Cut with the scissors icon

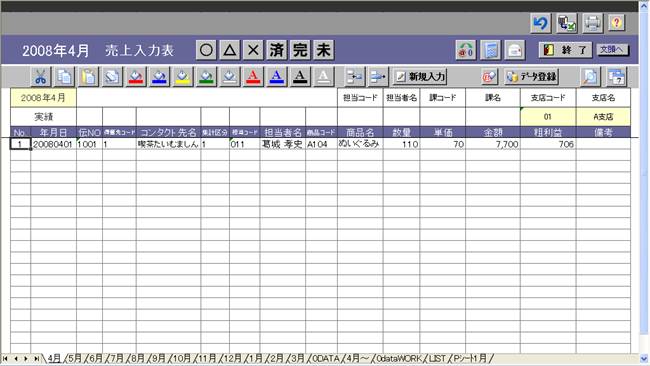pos(41,77)
